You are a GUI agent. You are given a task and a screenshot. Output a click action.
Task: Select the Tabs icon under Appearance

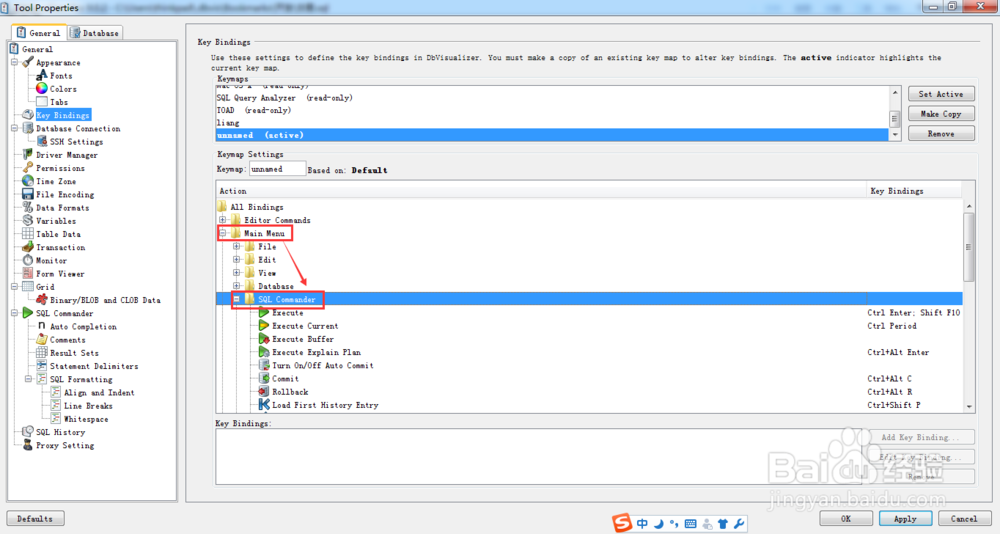41,102
